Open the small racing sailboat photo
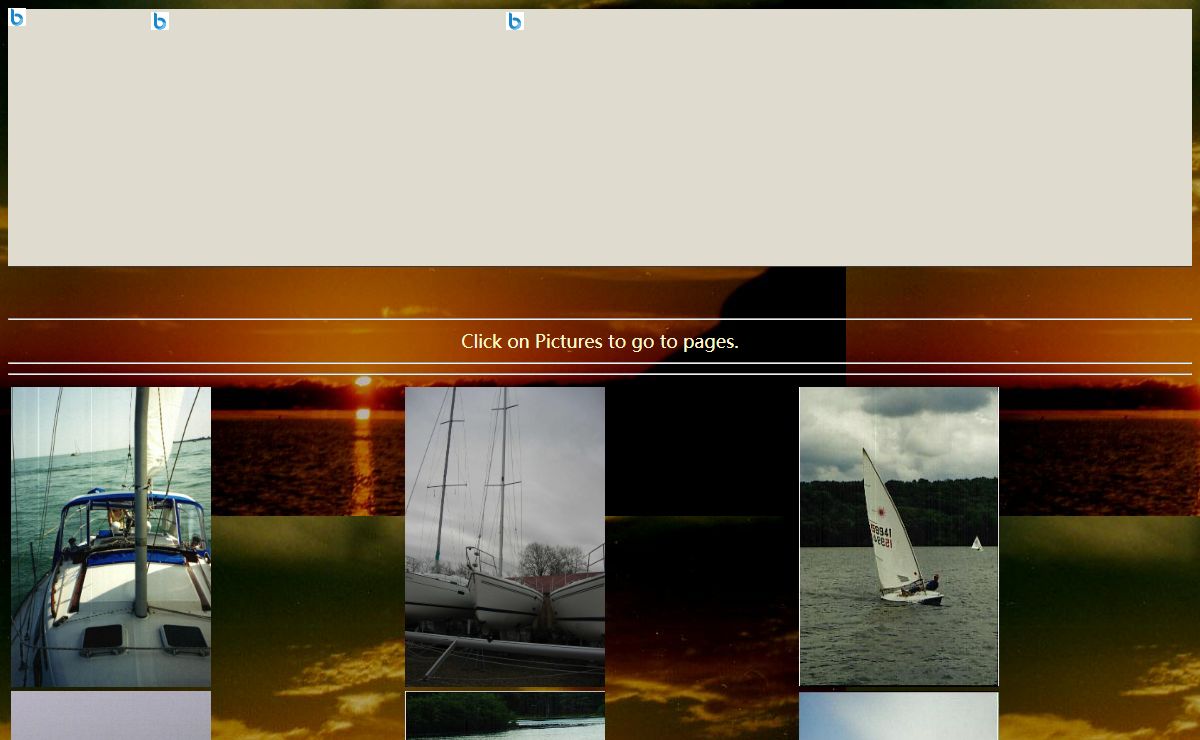This screenshot has width=1200, height=740. pyautogui.click(x=899, y=537)
